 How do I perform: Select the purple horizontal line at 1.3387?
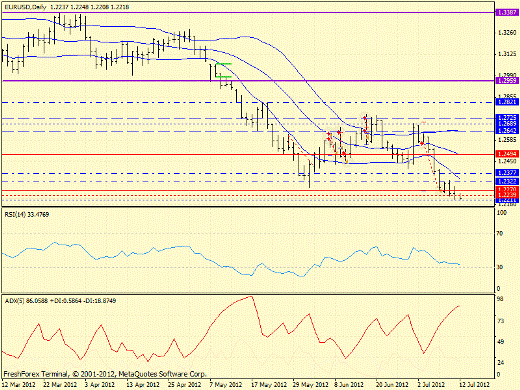[x=247, y=12]
